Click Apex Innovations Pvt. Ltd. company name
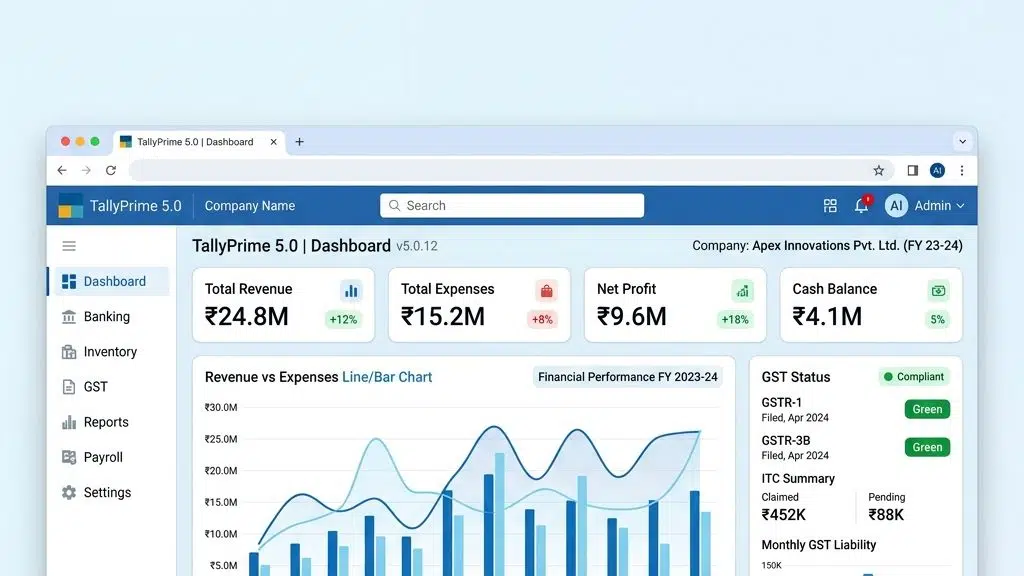 click(x=826, y=246)
